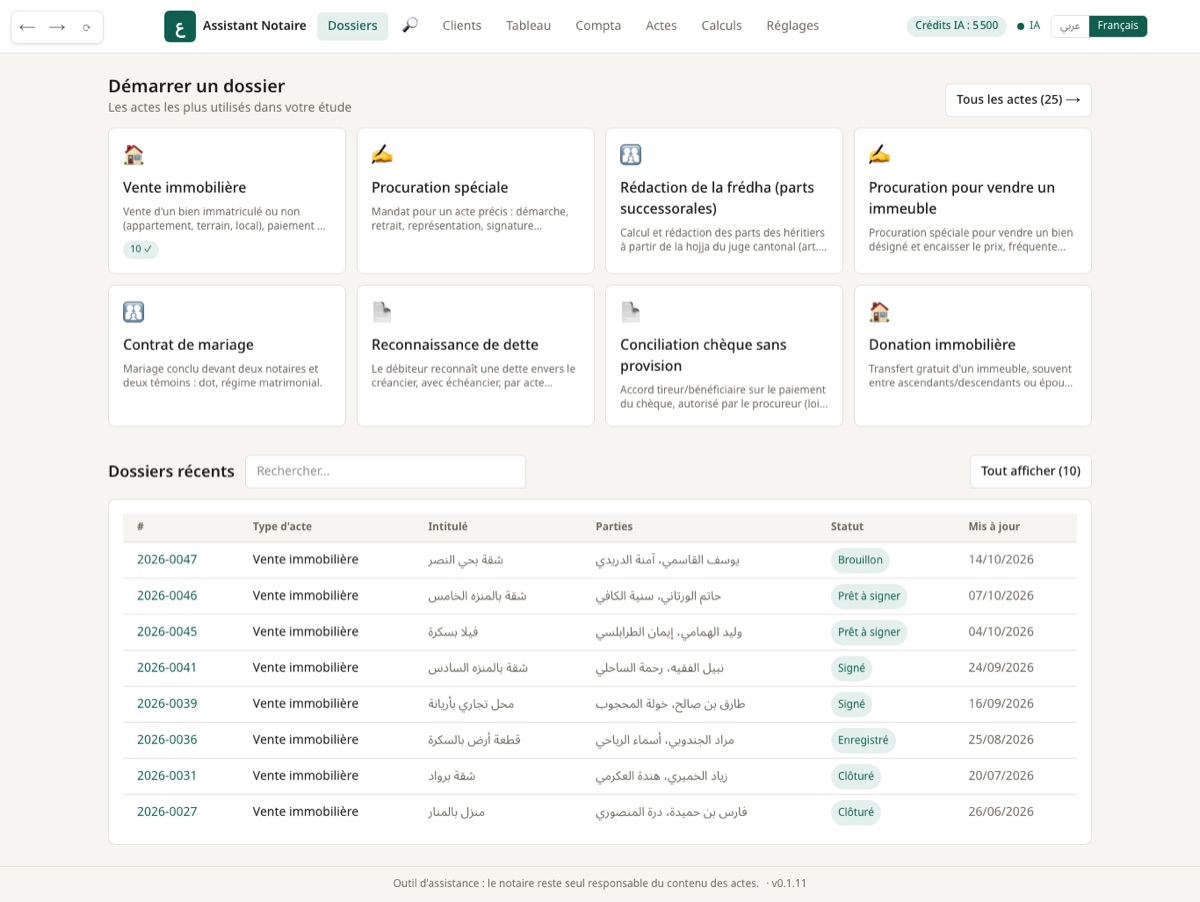
Task: Open the Dossiers tab
Action: (x=353, y=26)
